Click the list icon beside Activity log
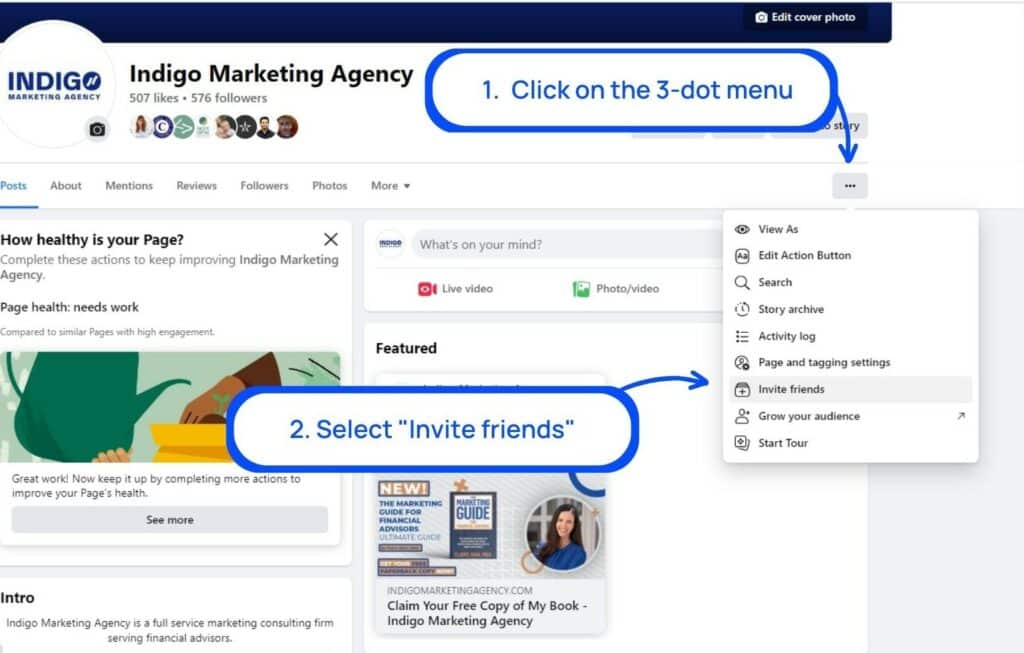This screenshot has height=653, width=1024. pyautogui.click(x=742, y=336)
